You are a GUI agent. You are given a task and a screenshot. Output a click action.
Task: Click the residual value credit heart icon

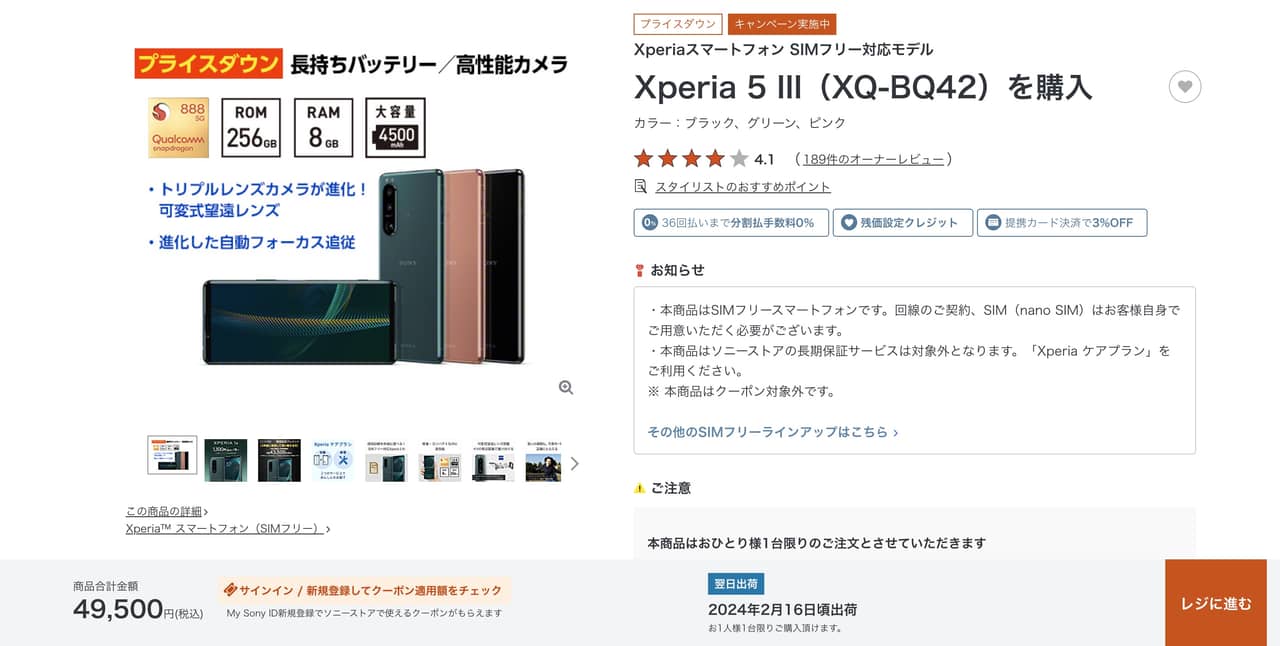point(849,223)
